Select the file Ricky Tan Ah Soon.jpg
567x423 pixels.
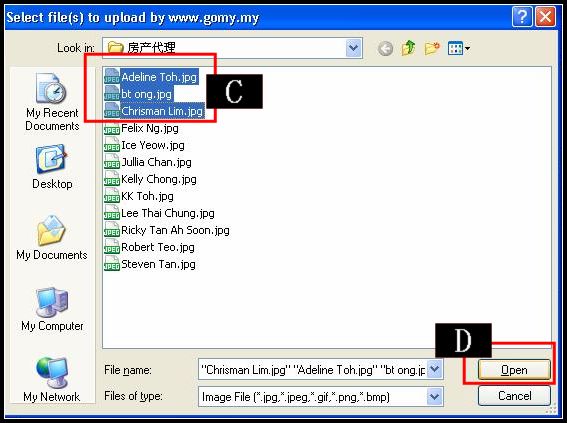167,230
